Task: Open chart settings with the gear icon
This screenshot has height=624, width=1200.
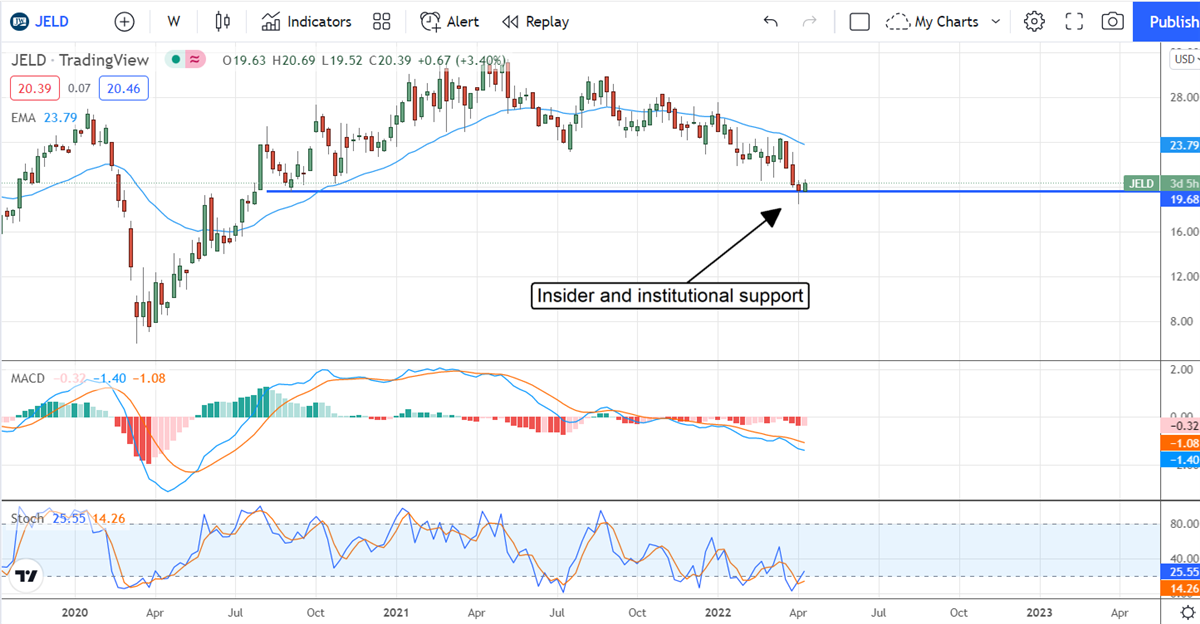Action: click(x=1034, y=20)
